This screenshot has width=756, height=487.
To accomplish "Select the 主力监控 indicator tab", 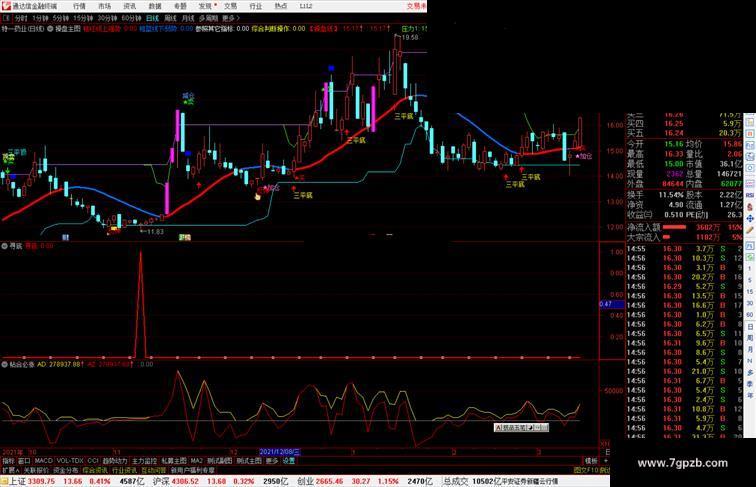I will 144,461.
